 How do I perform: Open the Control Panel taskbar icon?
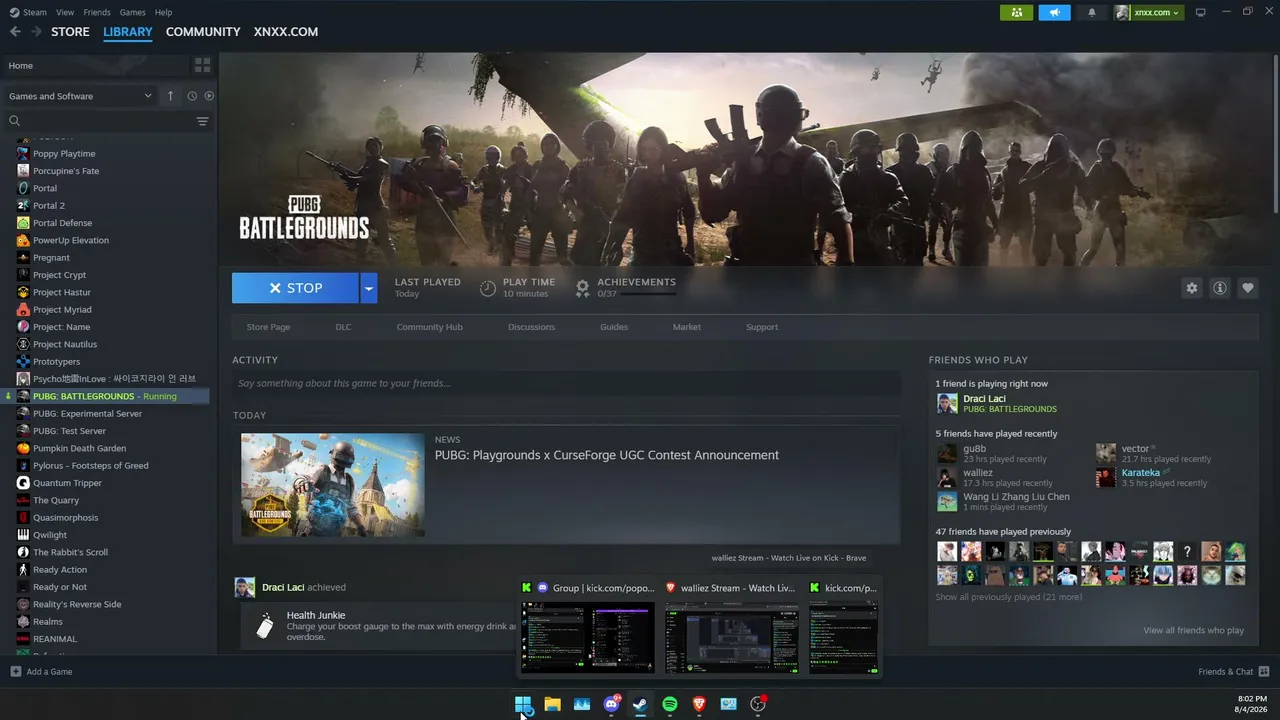(x=729, y=704)
